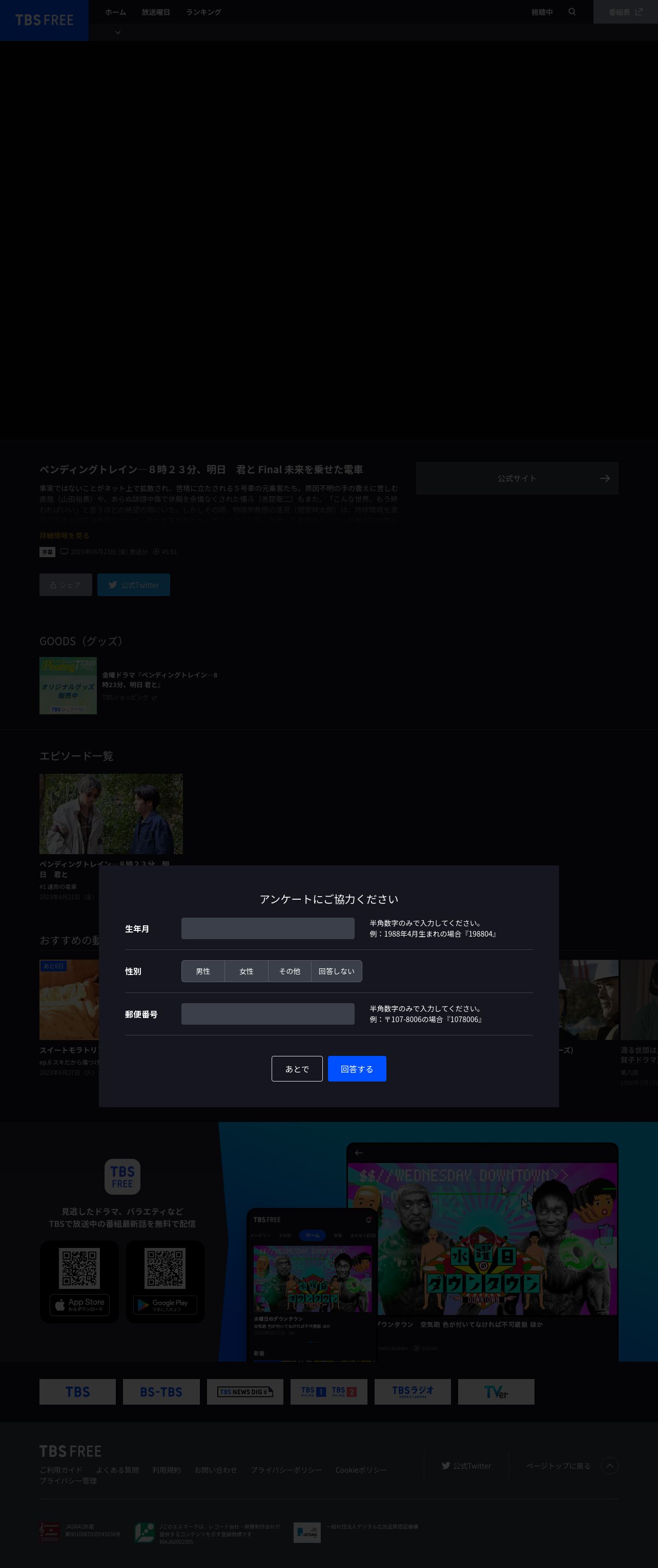Click the footer TBS FREE logo
The image size is (658, 1568).
click(x=70, y=1451)
